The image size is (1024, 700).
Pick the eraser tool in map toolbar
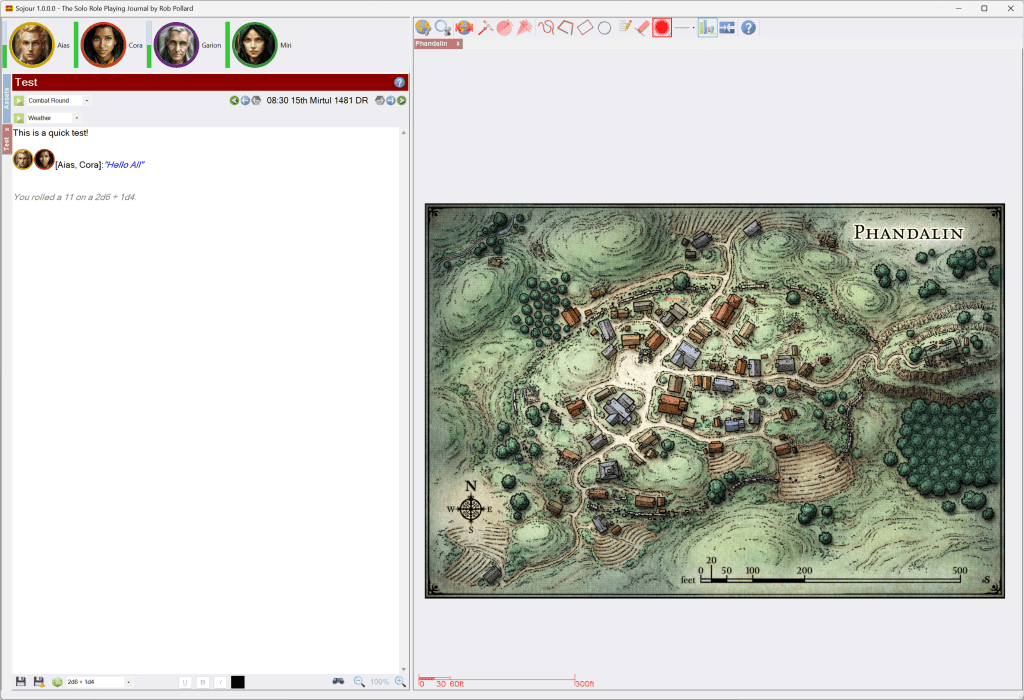pyautogui.click(x=642, y=28)
